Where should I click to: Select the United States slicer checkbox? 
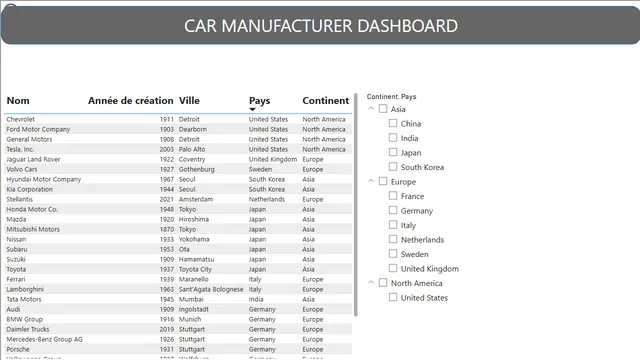click(x=393, y=297)
